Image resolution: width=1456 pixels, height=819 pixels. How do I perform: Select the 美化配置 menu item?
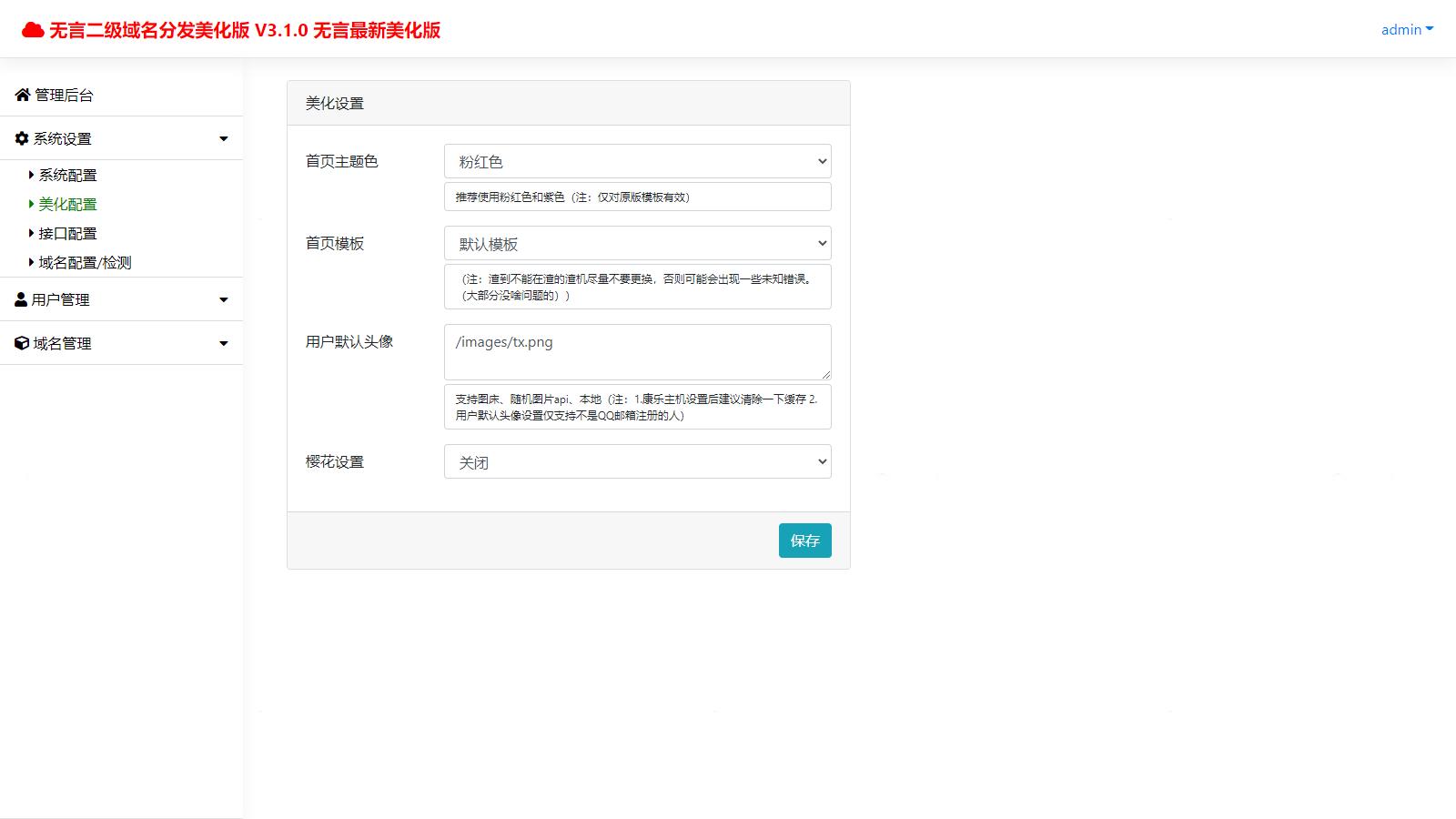66,204
